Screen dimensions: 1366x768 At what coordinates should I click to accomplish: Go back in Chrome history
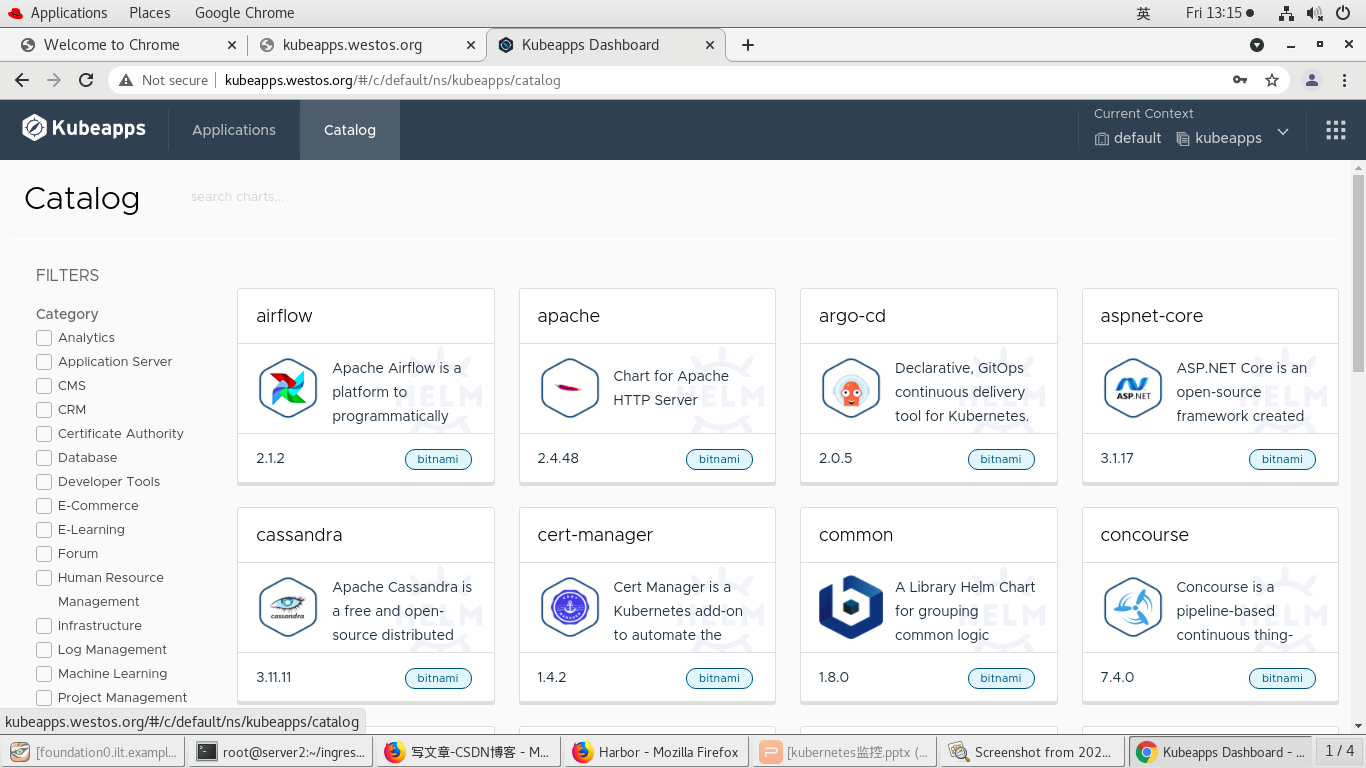pyautogui.click(x=22, y=80)
